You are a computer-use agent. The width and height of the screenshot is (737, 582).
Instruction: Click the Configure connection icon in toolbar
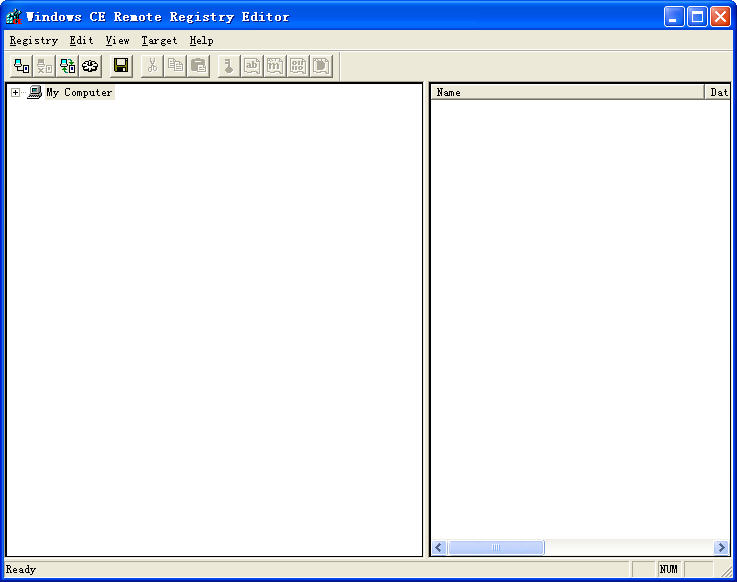click(91, 66)
